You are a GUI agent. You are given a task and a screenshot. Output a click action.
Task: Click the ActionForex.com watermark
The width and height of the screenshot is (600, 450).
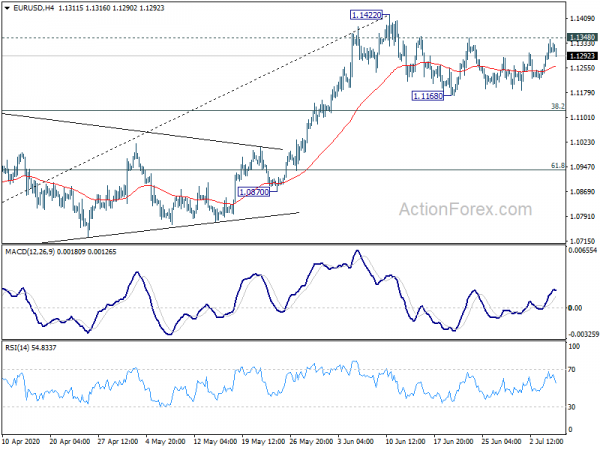pos(465,209)
